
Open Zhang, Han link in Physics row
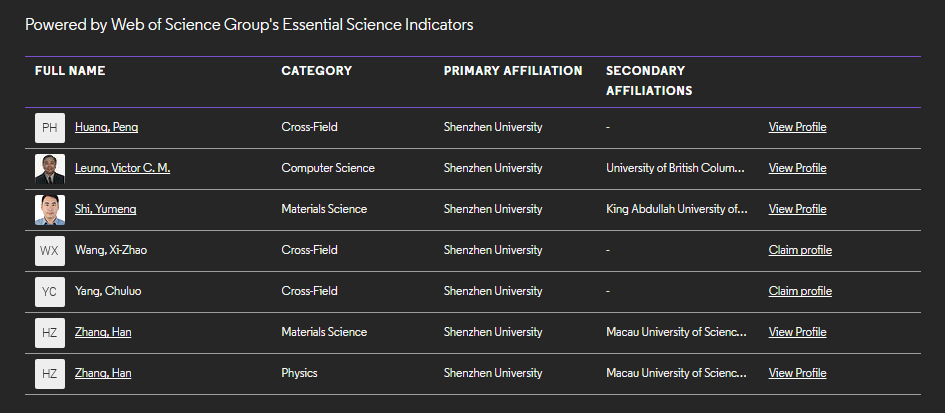(103, 373)
